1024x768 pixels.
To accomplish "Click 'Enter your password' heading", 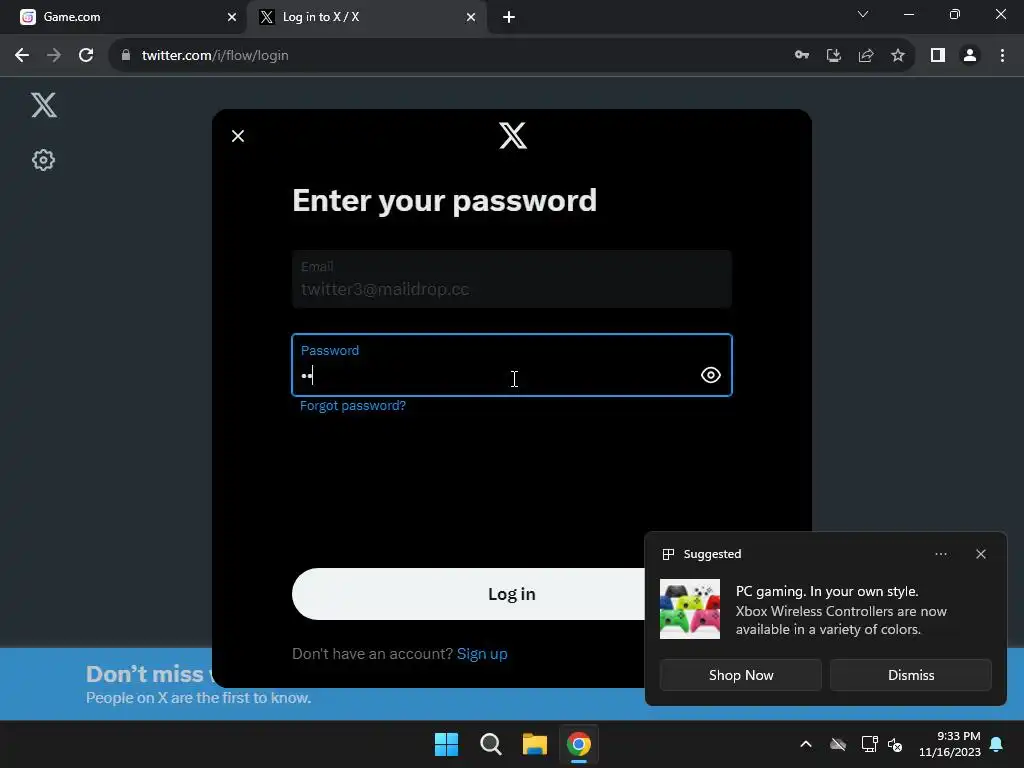I will 445,200.
